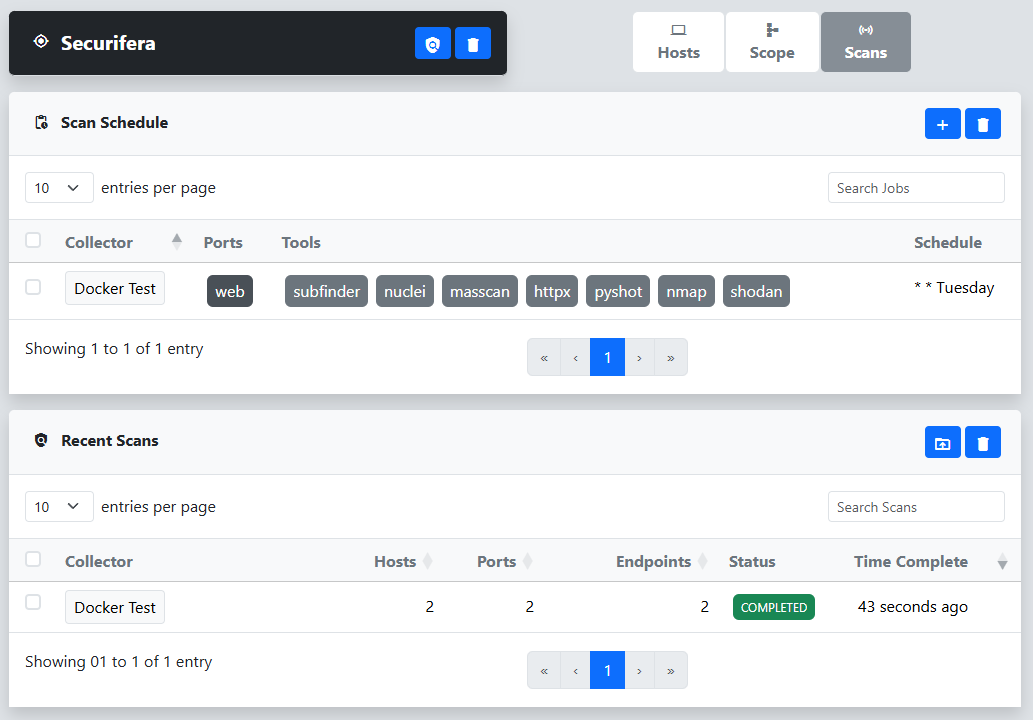Select the Docker Test row checkbox in Recent Scans
Image resolution: width=1033 pixels, height=720 pixels.
click(33, 602)
